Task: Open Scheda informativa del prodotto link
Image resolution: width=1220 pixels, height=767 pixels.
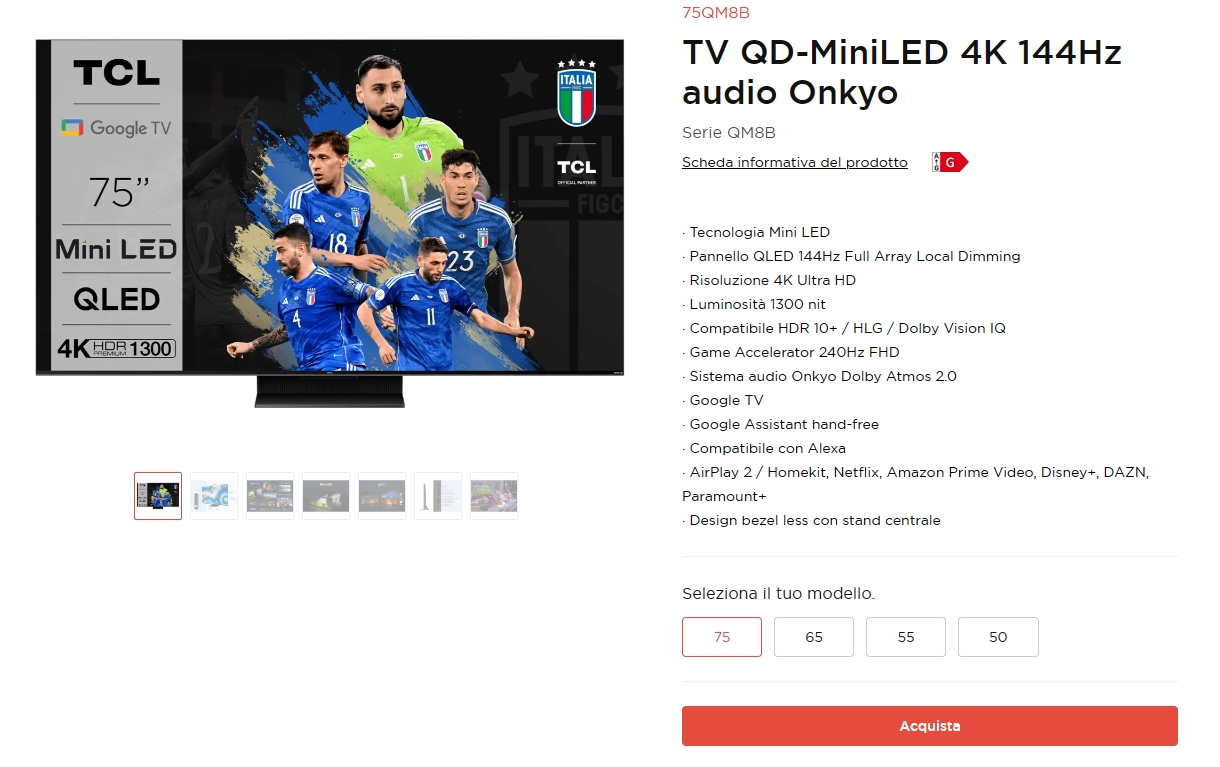Action: (x=795, y=162)
